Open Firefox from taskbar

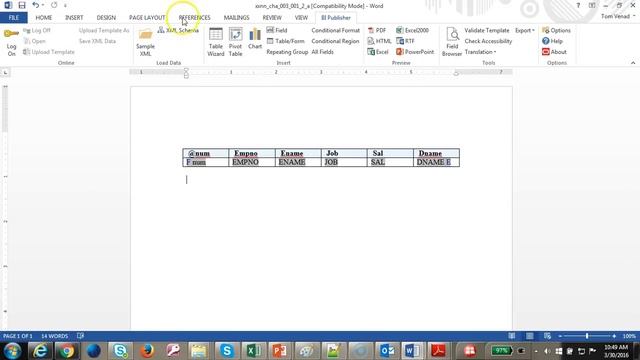click(x=147, y=351)
